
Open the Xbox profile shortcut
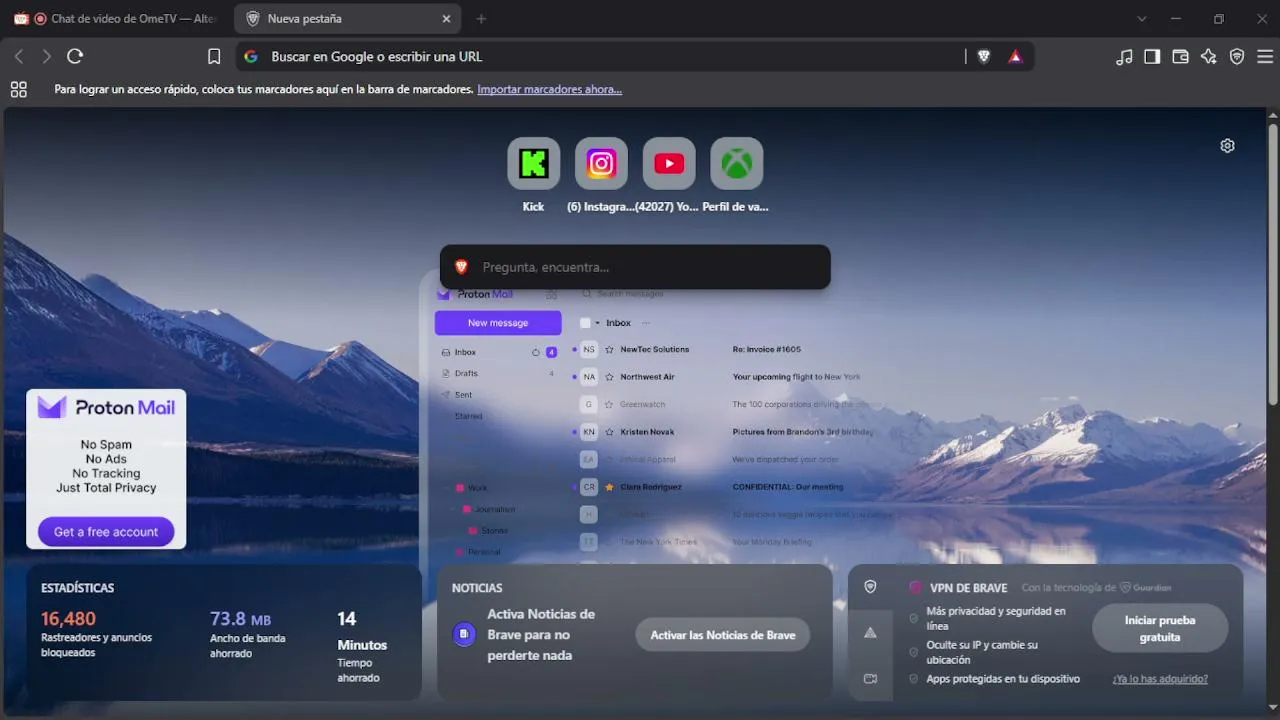737,164
